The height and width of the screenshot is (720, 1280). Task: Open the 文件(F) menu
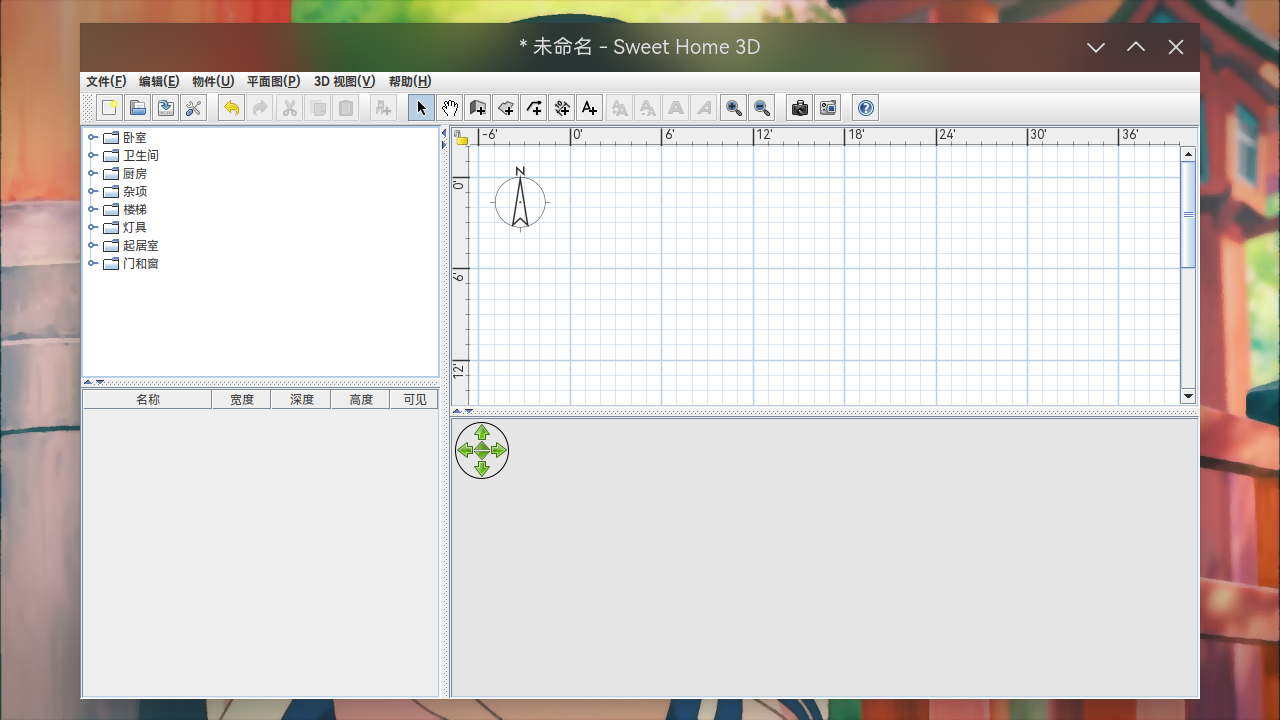[106, 82]
